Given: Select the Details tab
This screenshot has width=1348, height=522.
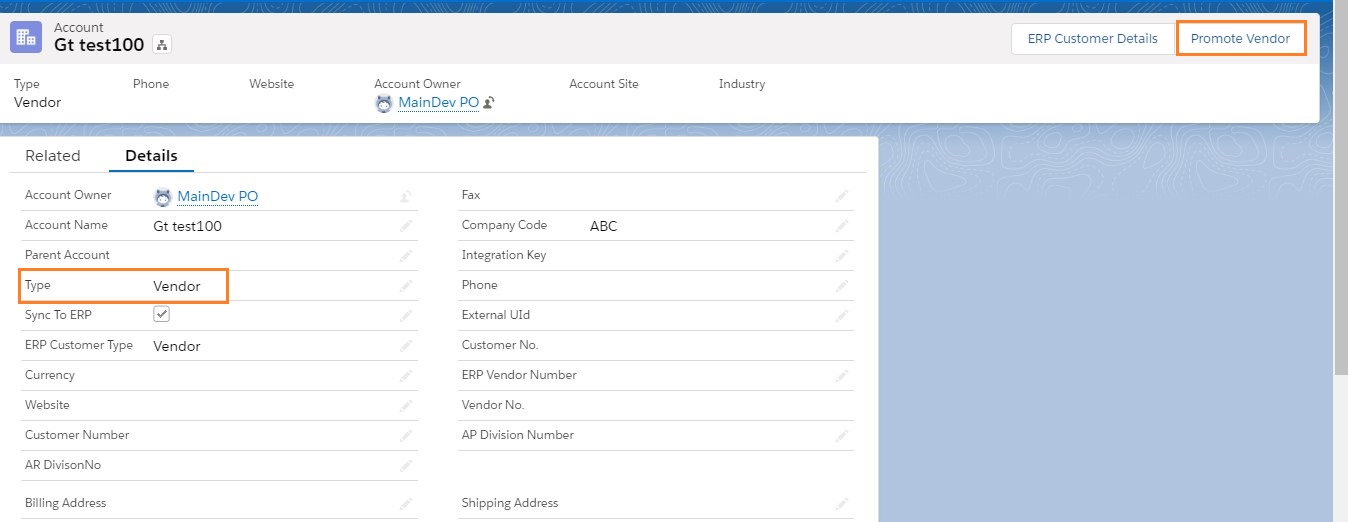Looking at the screenshot, I should click(x=151, y=156).
